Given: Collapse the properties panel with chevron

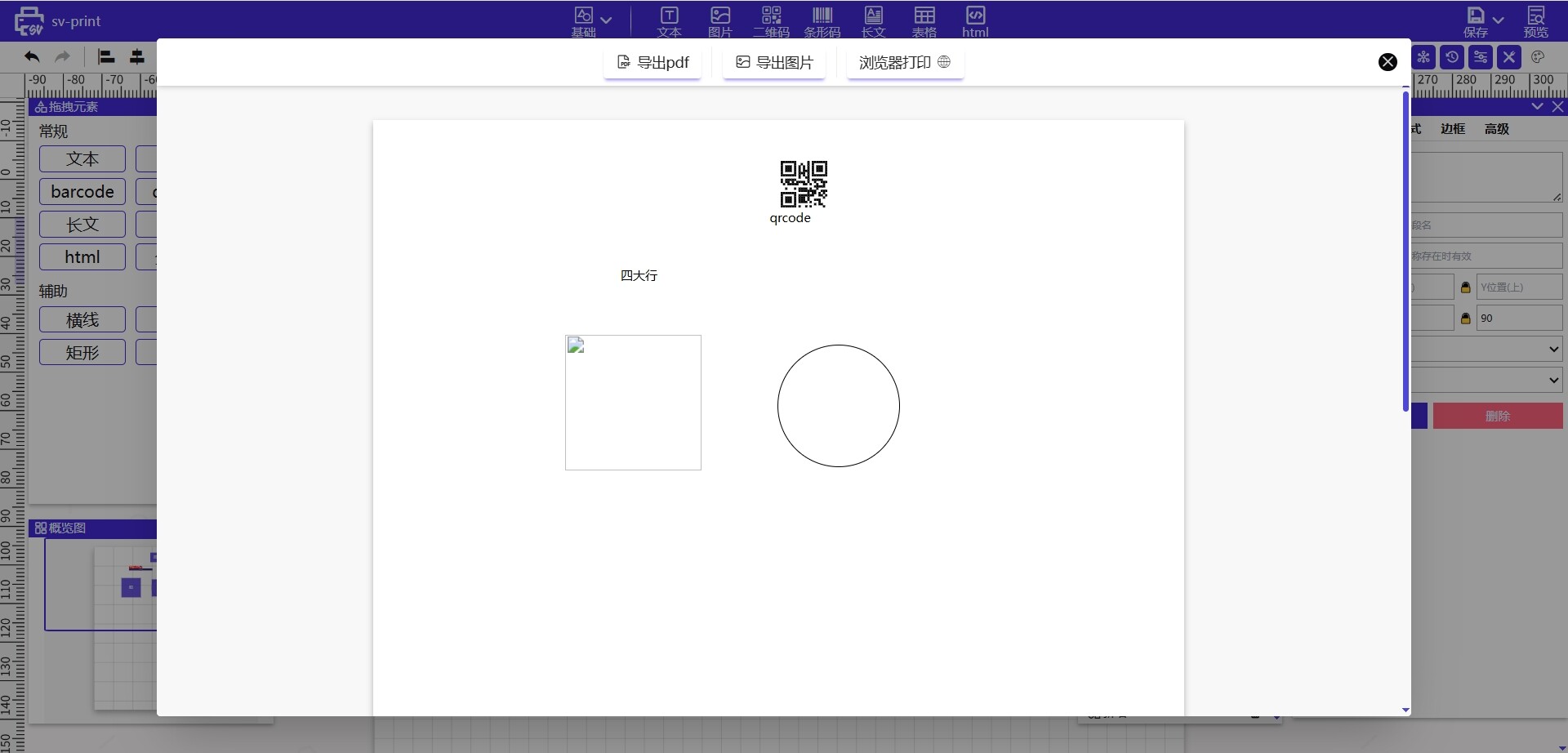Looking at the screenshot, I should [x=1537, y=107].
